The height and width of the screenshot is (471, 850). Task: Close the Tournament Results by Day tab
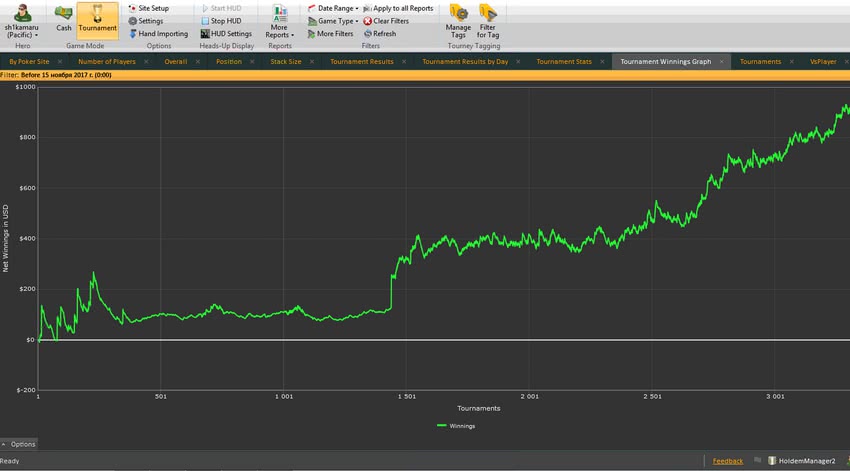tap(518, 62)
